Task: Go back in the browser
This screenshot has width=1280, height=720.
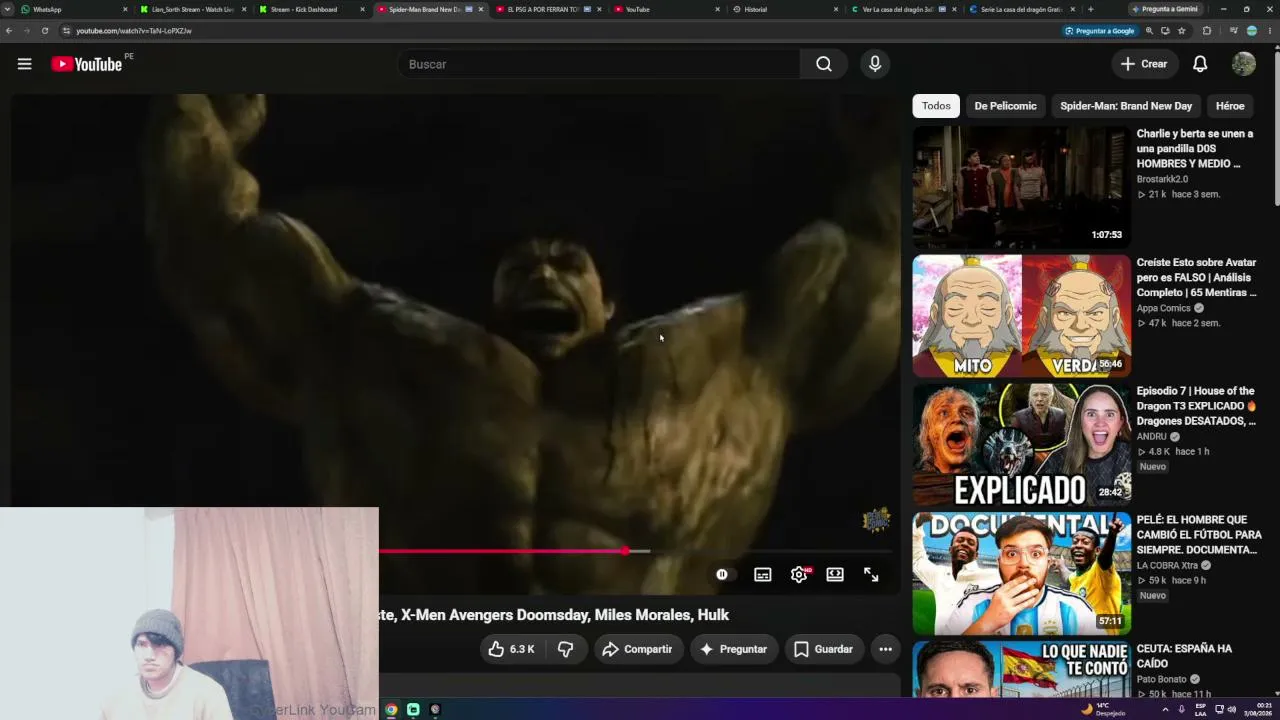Action: [x=9, y=31]
